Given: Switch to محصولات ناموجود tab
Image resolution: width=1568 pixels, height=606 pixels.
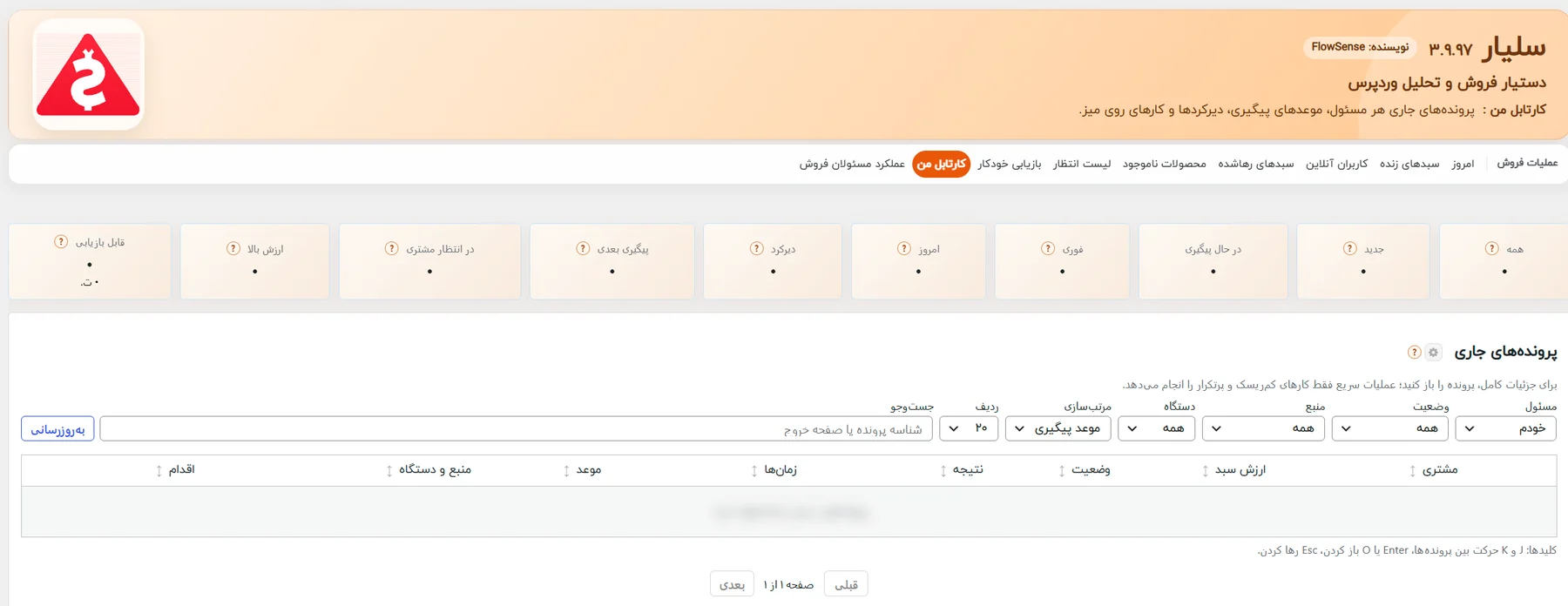Looking at the screenshot, I should (x=1164, y=164).
